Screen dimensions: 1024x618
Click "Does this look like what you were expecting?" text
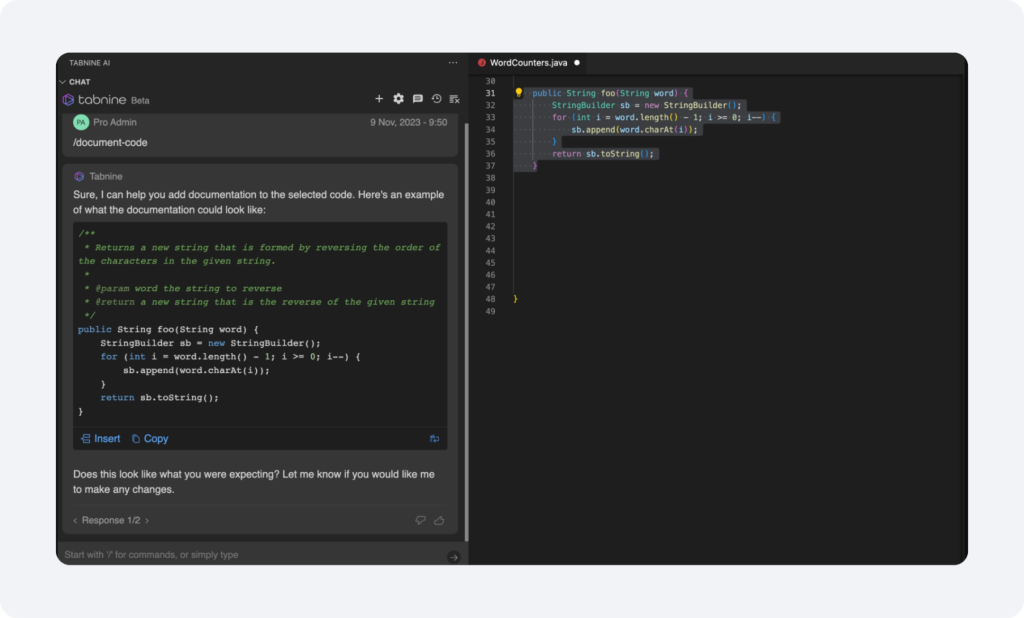click(x=176, y=474)
